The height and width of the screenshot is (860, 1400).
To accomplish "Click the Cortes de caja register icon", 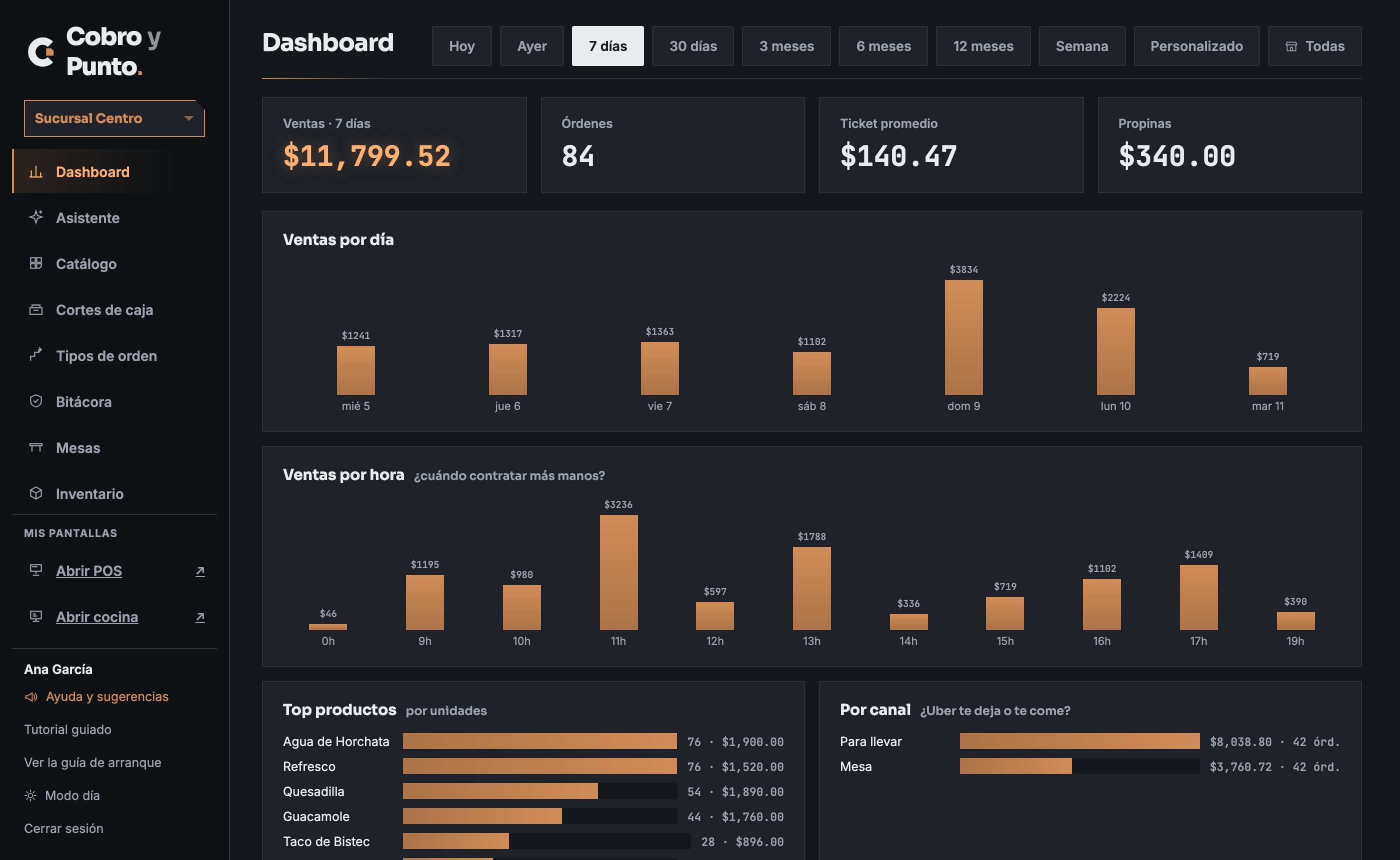I will pyautogui.click(x=36, y=309).
